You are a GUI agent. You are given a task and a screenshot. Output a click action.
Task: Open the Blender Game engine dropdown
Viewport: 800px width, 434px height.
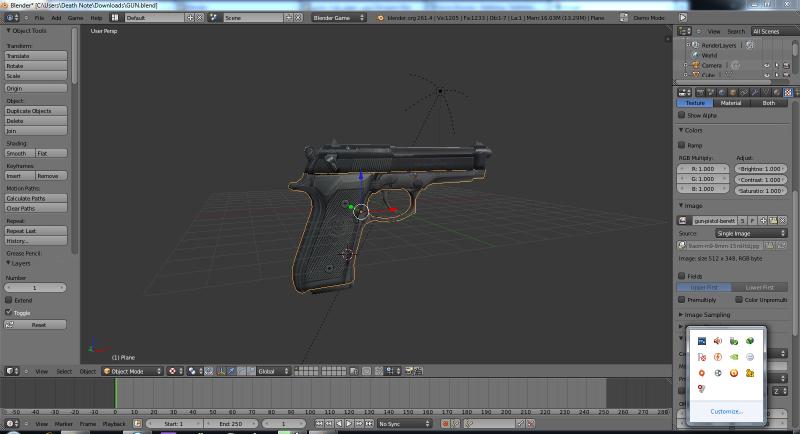339,17
